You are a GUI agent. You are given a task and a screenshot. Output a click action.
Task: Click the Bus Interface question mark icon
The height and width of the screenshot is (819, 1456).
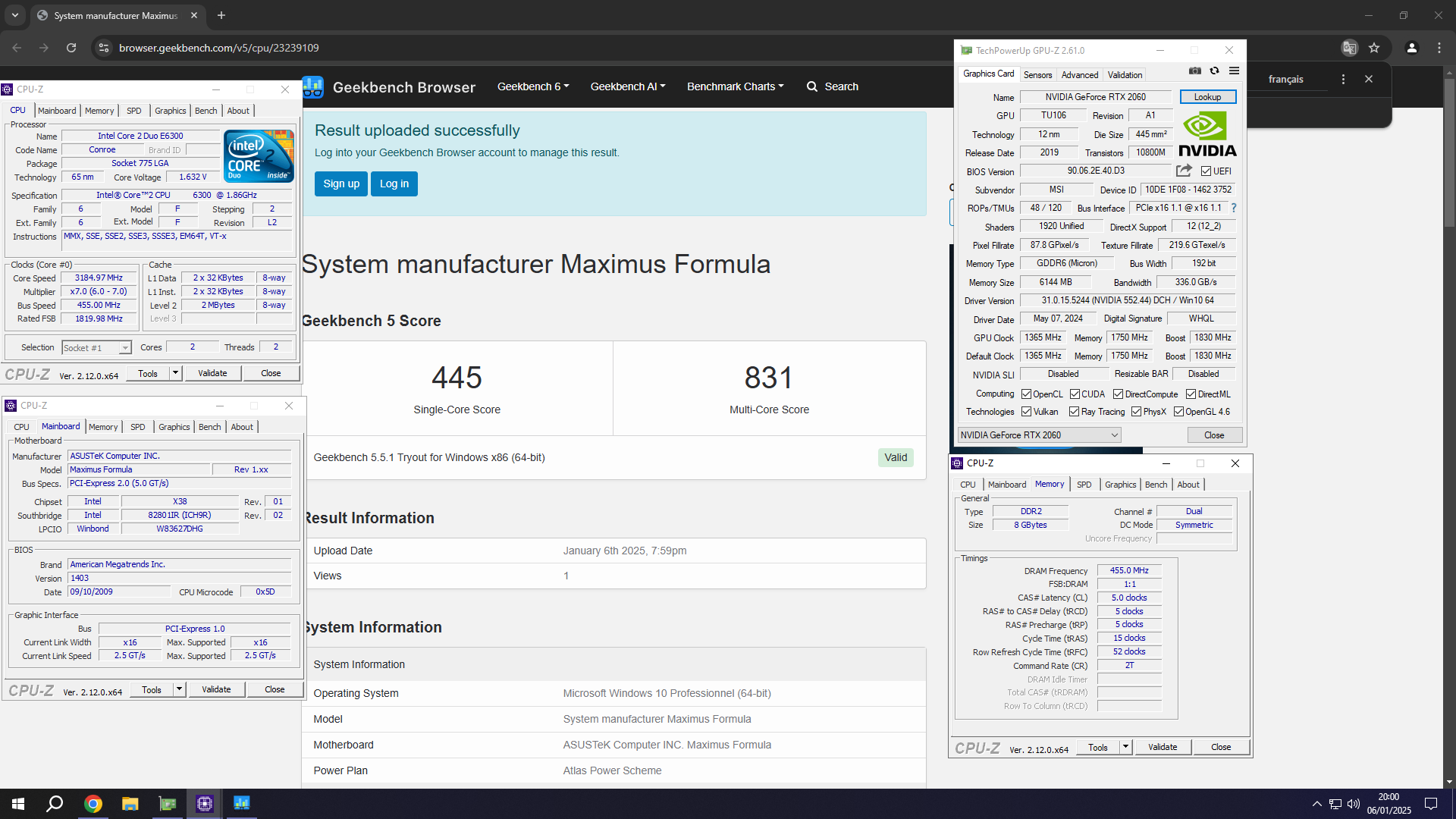click(x=1234, y=208)
